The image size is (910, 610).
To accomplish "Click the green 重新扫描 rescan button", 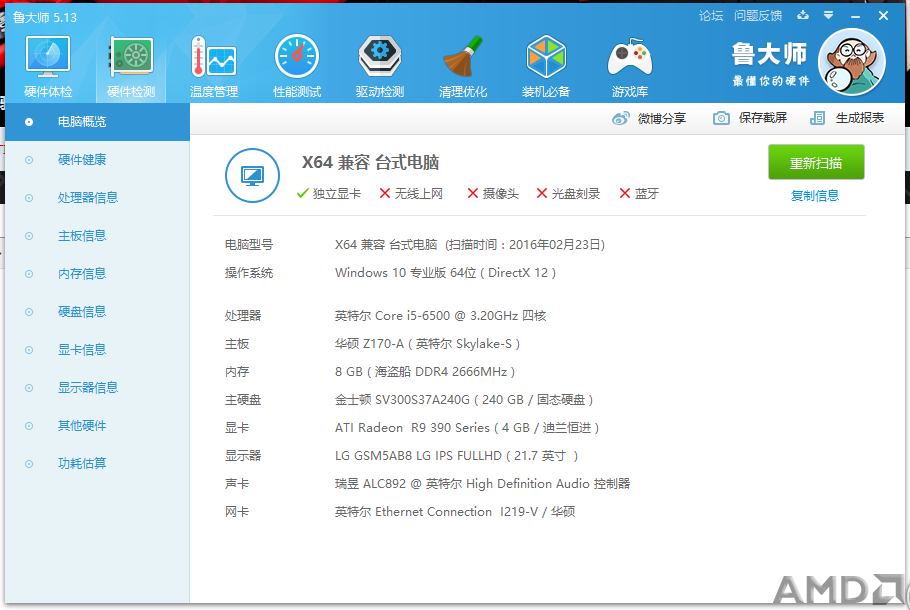I will tap(816, 163).
